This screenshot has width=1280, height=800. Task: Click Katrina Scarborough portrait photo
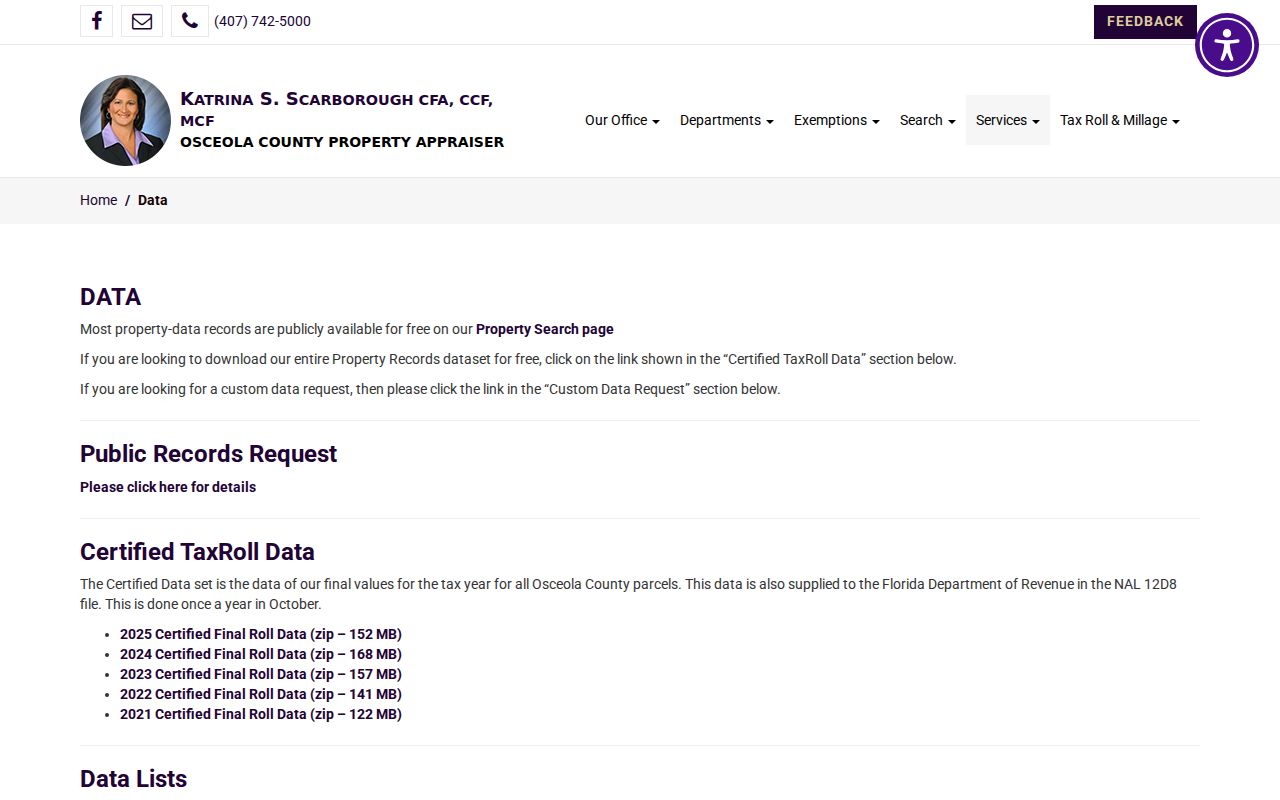click(x=125, y=120)
